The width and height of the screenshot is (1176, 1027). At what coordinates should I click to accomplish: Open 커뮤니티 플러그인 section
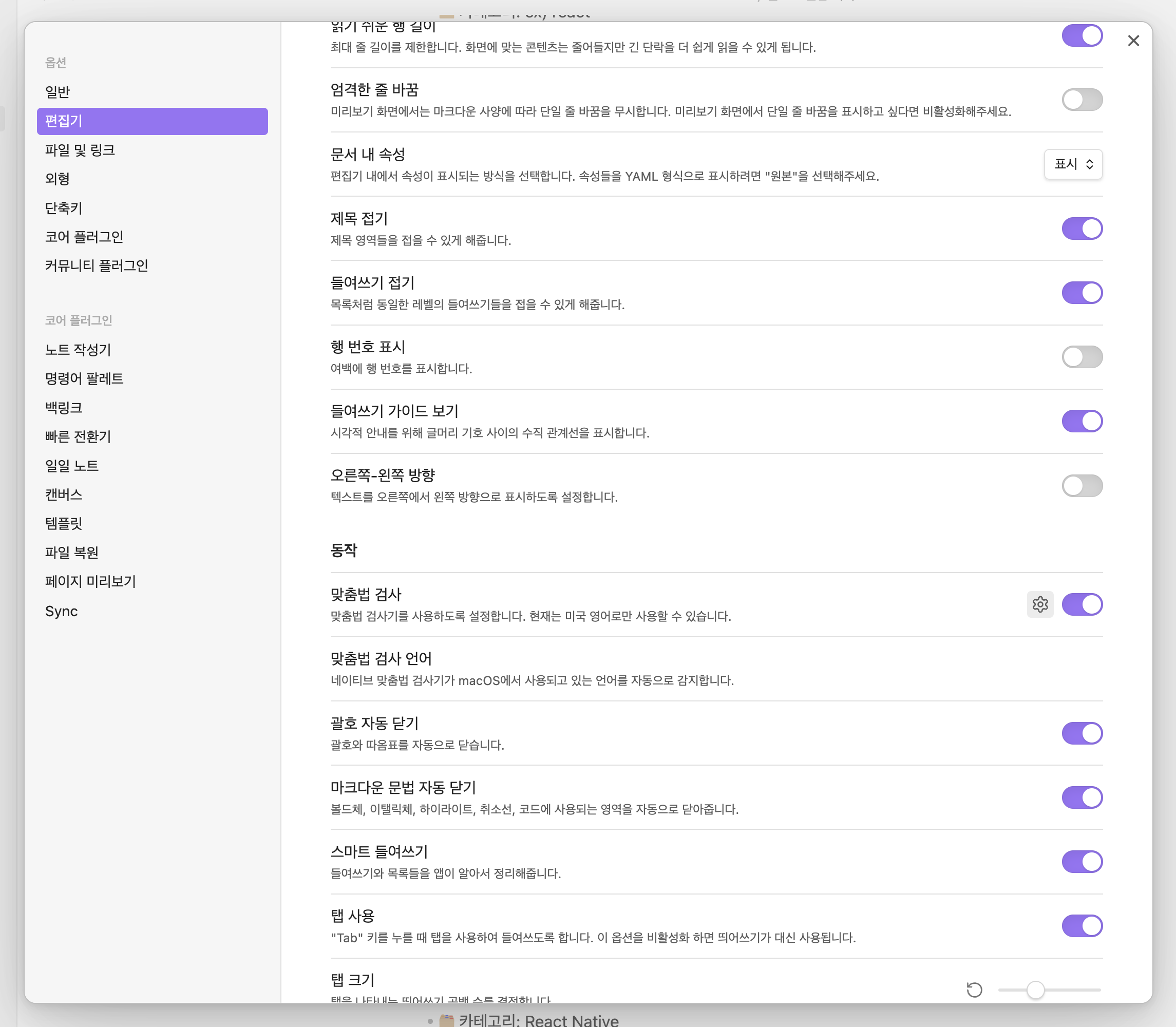96,265
